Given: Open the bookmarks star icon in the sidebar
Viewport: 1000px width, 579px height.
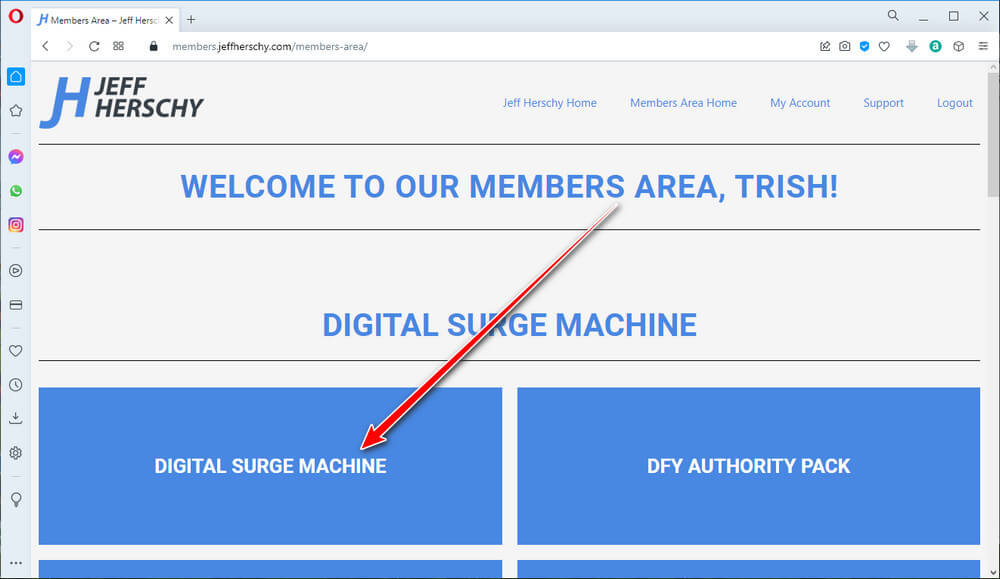Looking at the screenshot, I should click(16, 111).
